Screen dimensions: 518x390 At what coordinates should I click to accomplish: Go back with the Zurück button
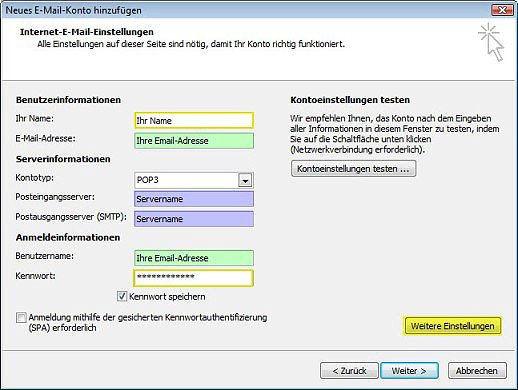pyautogui.click(x=349, y=371)
